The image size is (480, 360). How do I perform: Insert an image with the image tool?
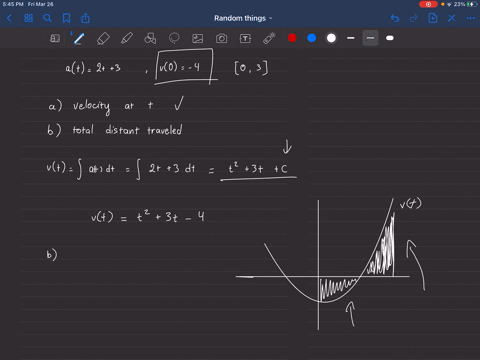click(x=198, y=38)
